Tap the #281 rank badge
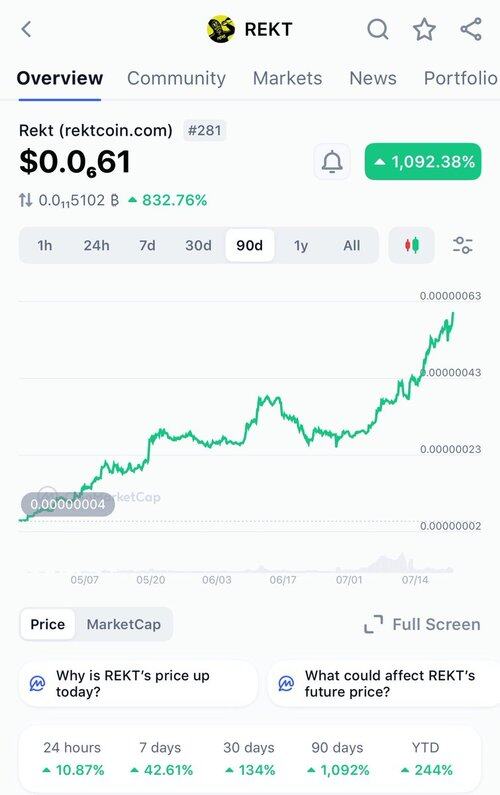 click(x=205, y=131)
